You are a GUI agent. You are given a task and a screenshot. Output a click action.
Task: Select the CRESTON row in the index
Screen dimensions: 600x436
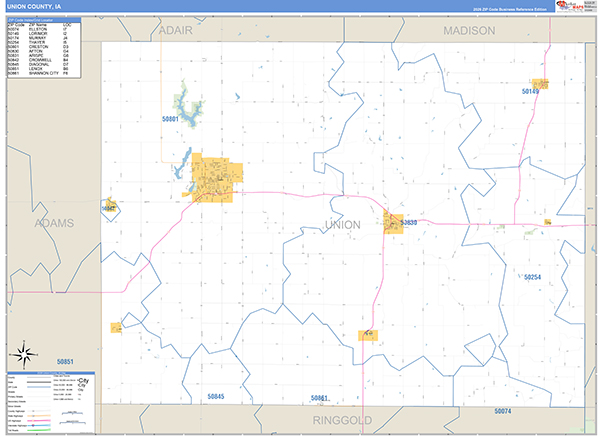coord(38,47)
